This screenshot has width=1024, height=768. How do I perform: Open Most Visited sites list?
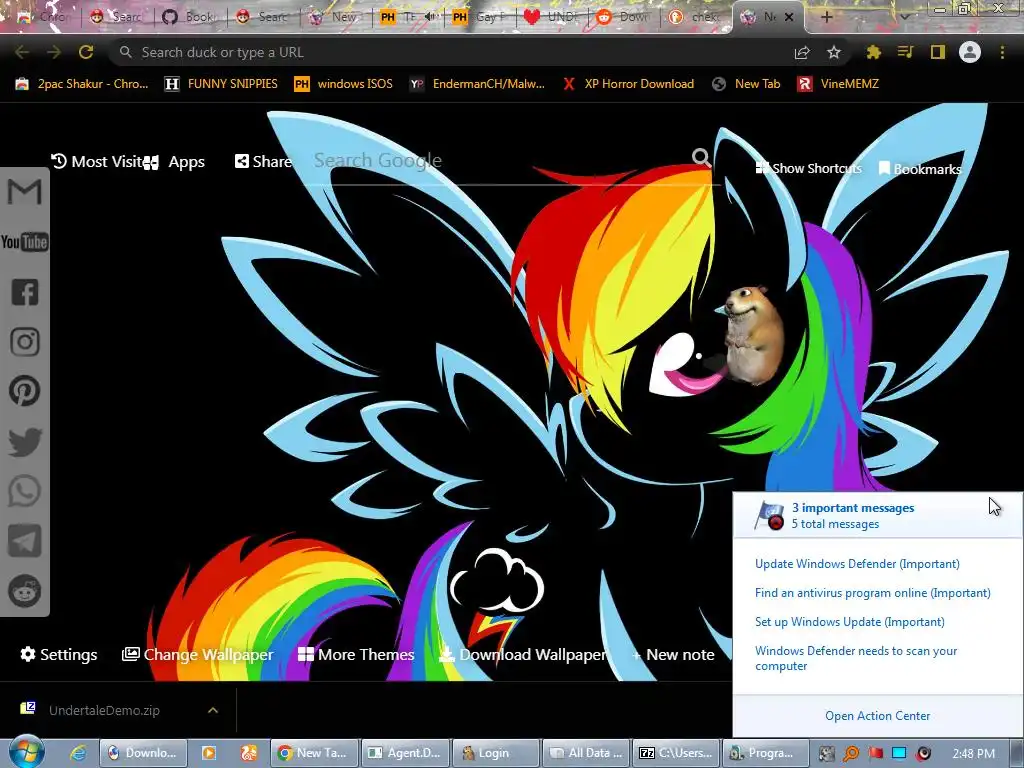97,161
